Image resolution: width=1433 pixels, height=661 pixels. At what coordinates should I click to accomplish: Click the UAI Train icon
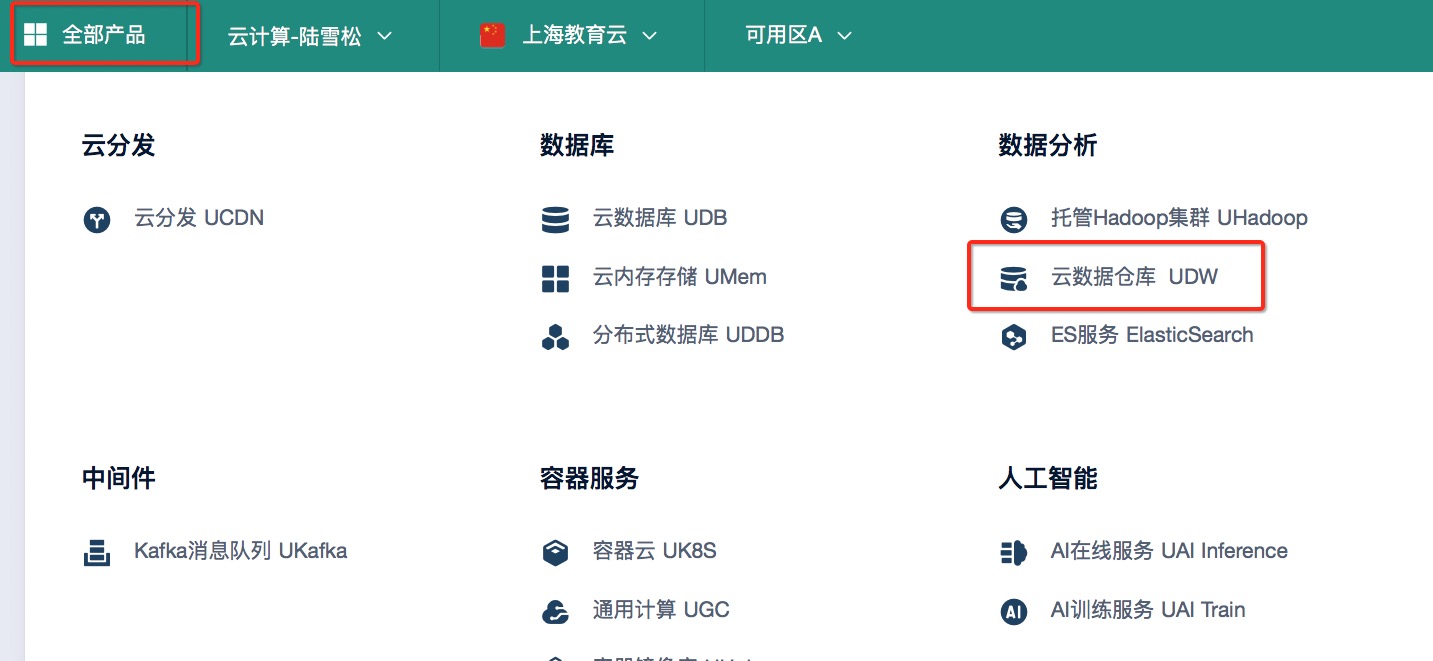[x=1014, y=611]
